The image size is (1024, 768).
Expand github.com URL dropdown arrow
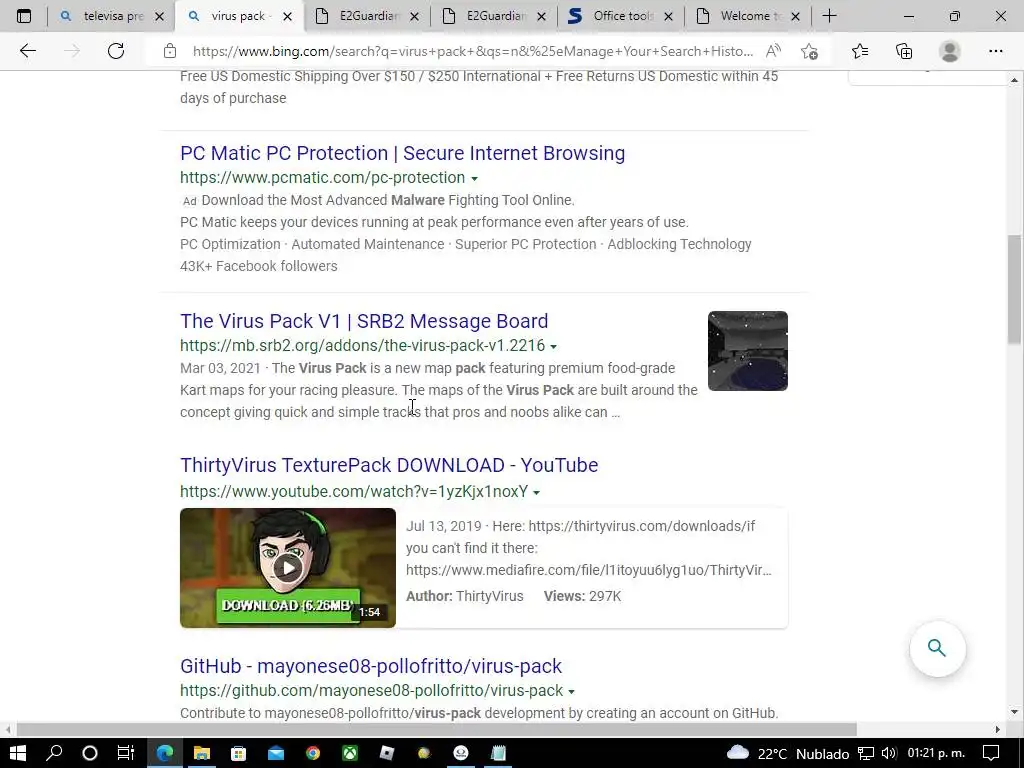(x=571, y=692)
